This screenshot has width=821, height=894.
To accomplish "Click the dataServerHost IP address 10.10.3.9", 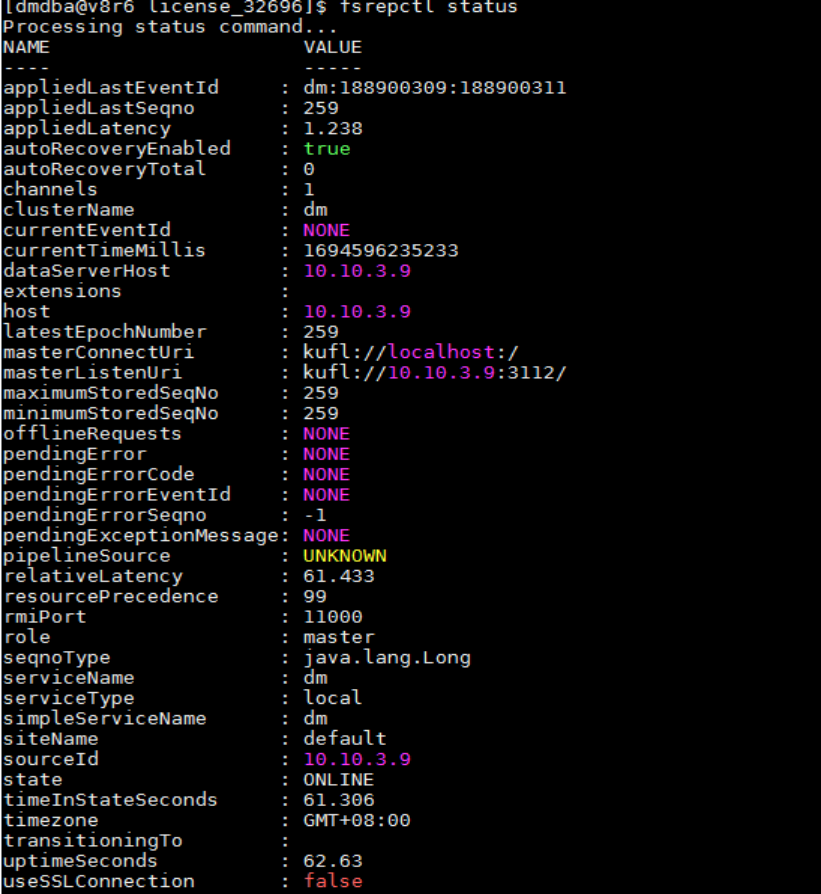I will pyautogui.click(x=357, y=271).
